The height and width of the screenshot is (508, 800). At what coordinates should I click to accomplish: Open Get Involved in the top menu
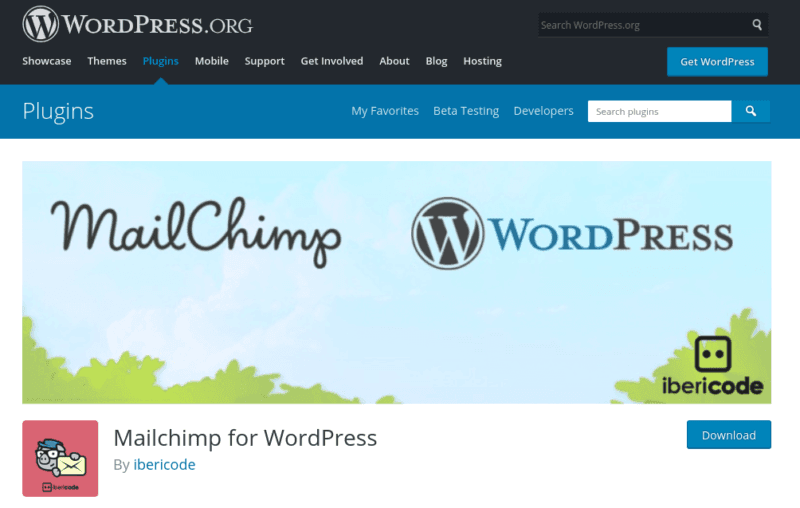332,61
